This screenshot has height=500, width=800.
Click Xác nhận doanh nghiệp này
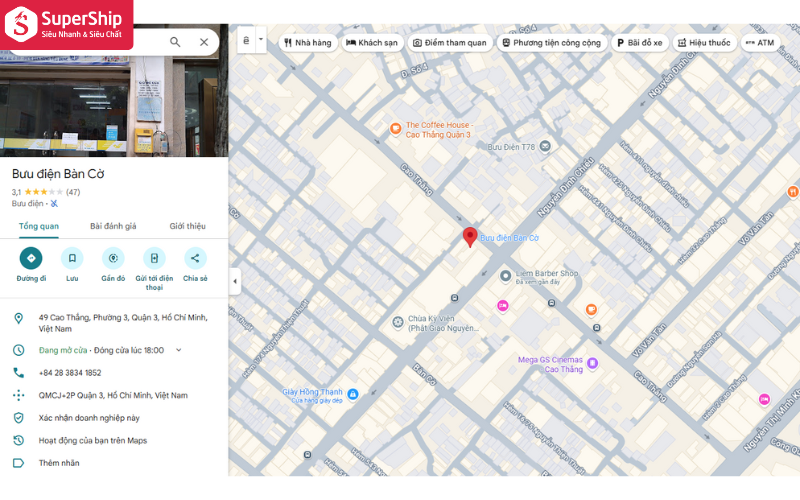[89, 418]
